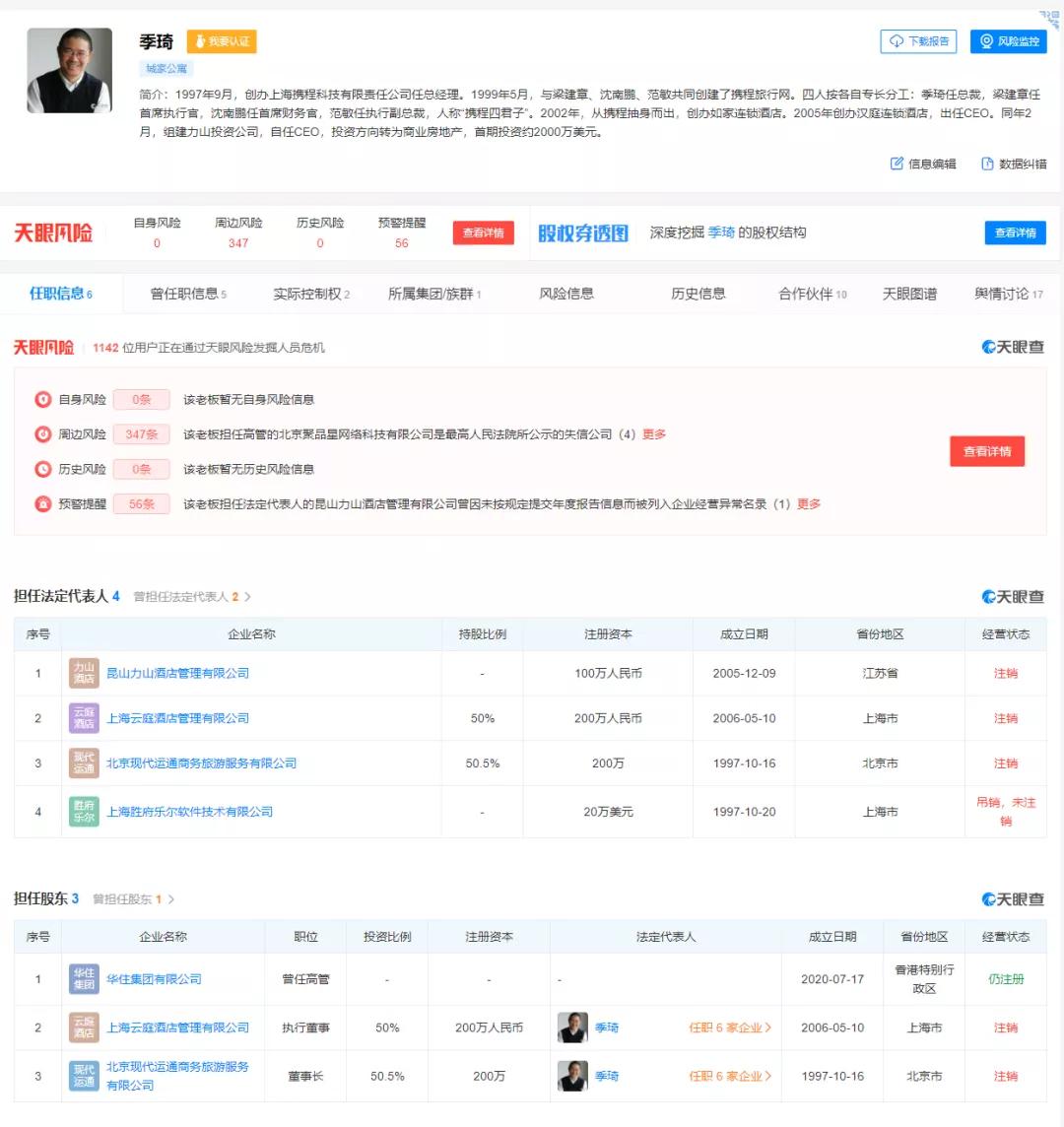Click the 数据纠错 document correction icon
The height and width of the screenshot is (1127, 1064).
(x=988, y=166)
